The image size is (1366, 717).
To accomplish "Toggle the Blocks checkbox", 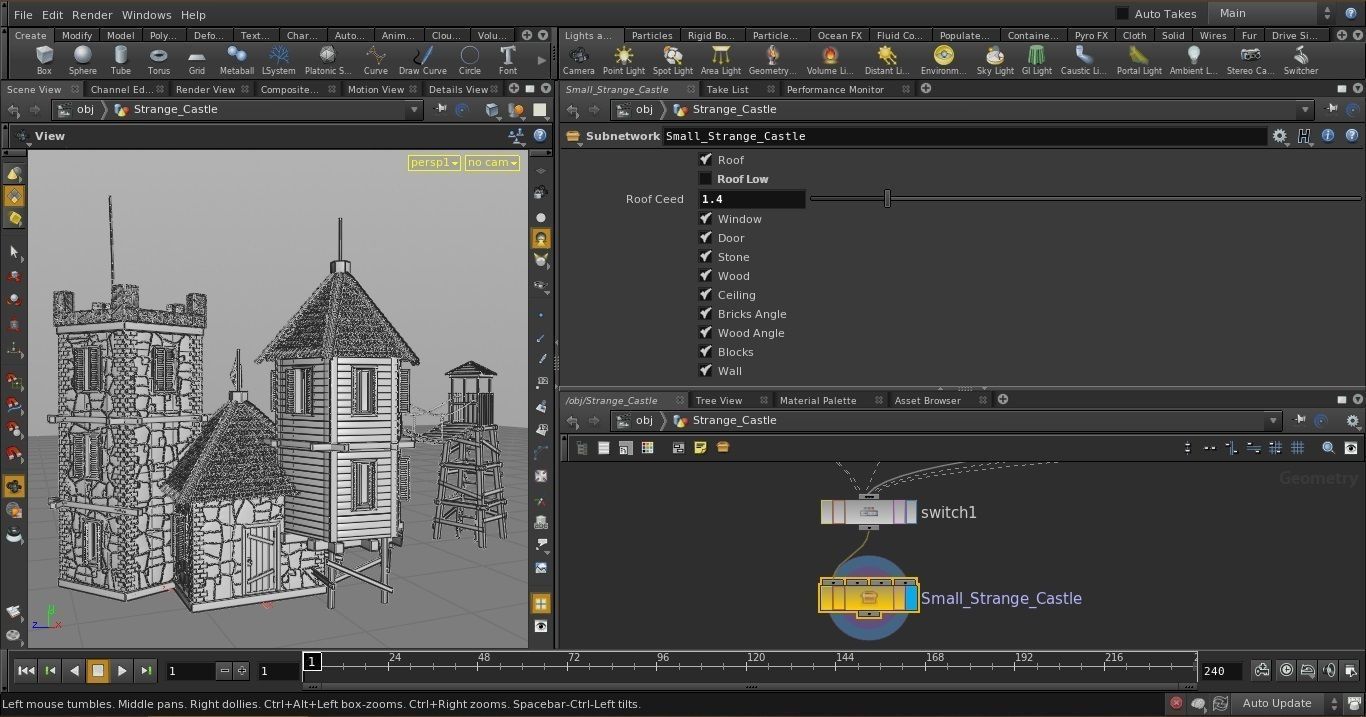I will [x=706, y=352].
